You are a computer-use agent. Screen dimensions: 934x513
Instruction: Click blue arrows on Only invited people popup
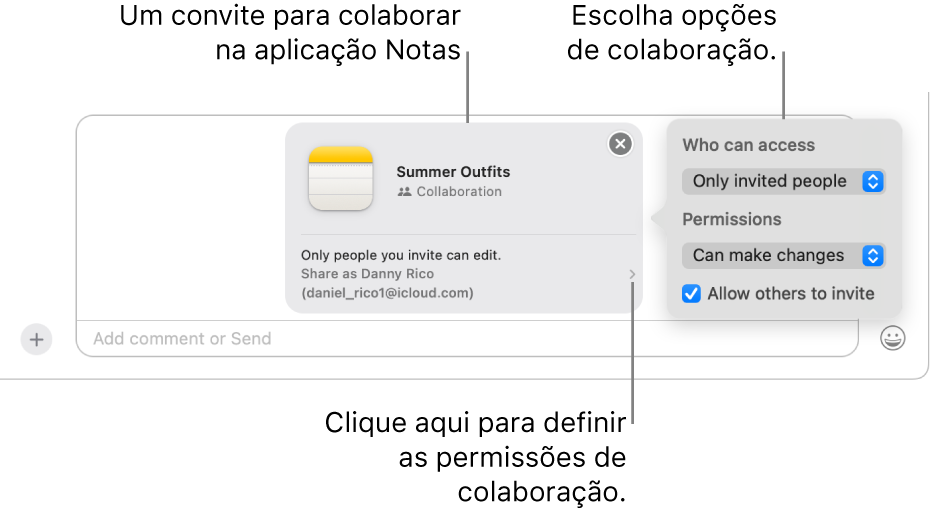pyautogui.click(x=873, y=181)
